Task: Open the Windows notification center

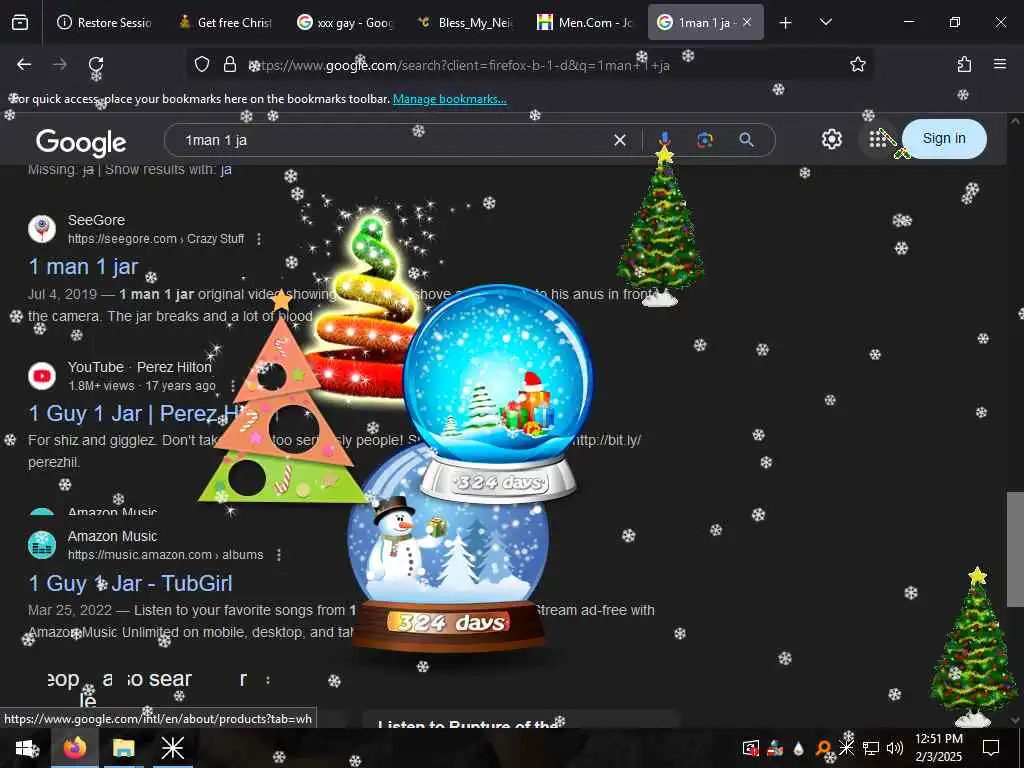Action: pyautogui.click(x=991, y=748)
